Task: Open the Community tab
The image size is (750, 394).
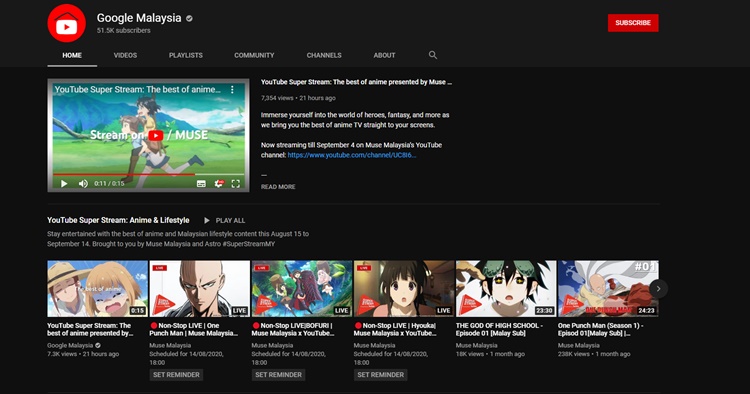Action: click(254, 55)
